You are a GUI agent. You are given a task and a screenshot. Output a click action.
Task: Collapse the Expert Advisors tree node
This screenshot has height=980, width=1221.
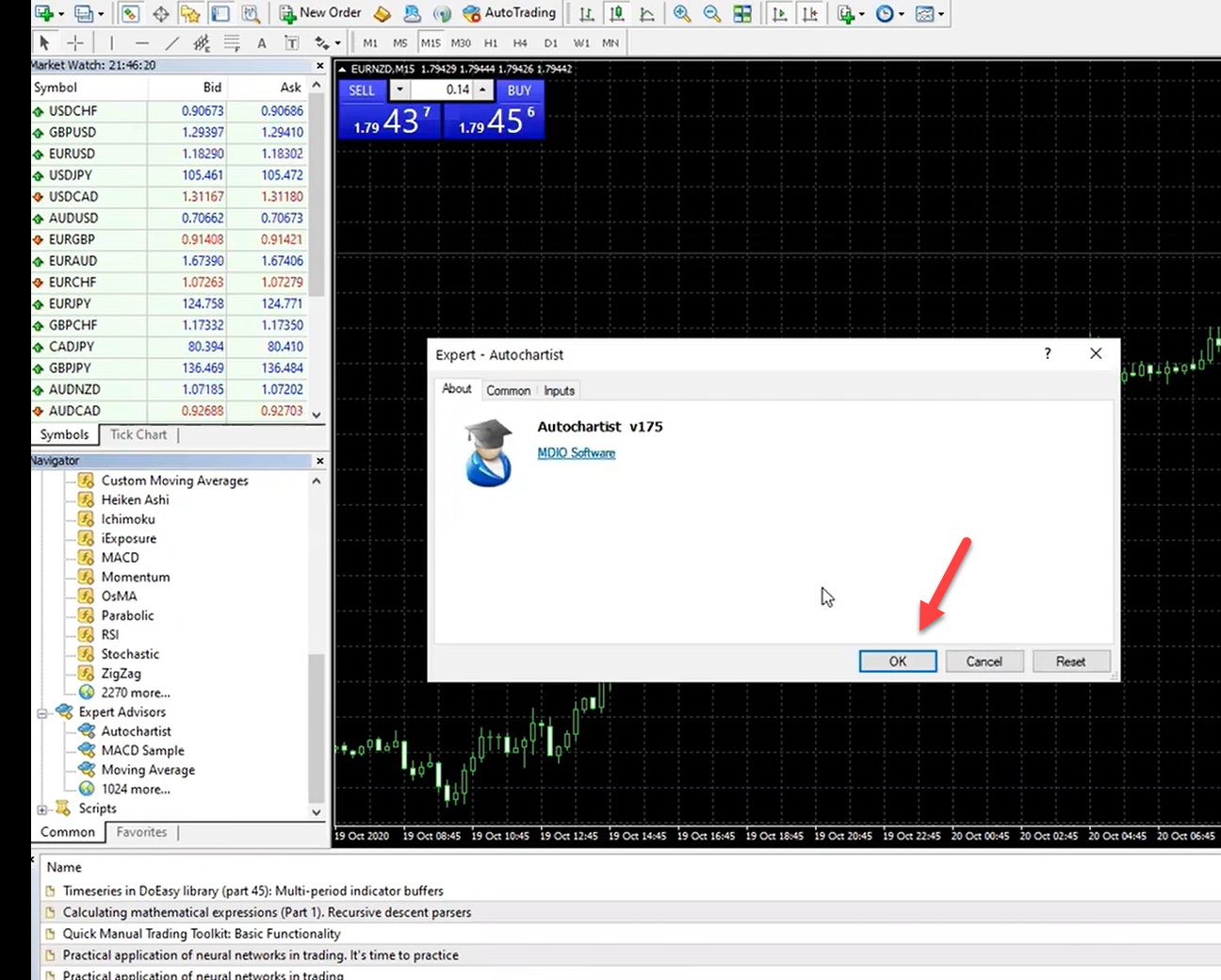(41, 713)
